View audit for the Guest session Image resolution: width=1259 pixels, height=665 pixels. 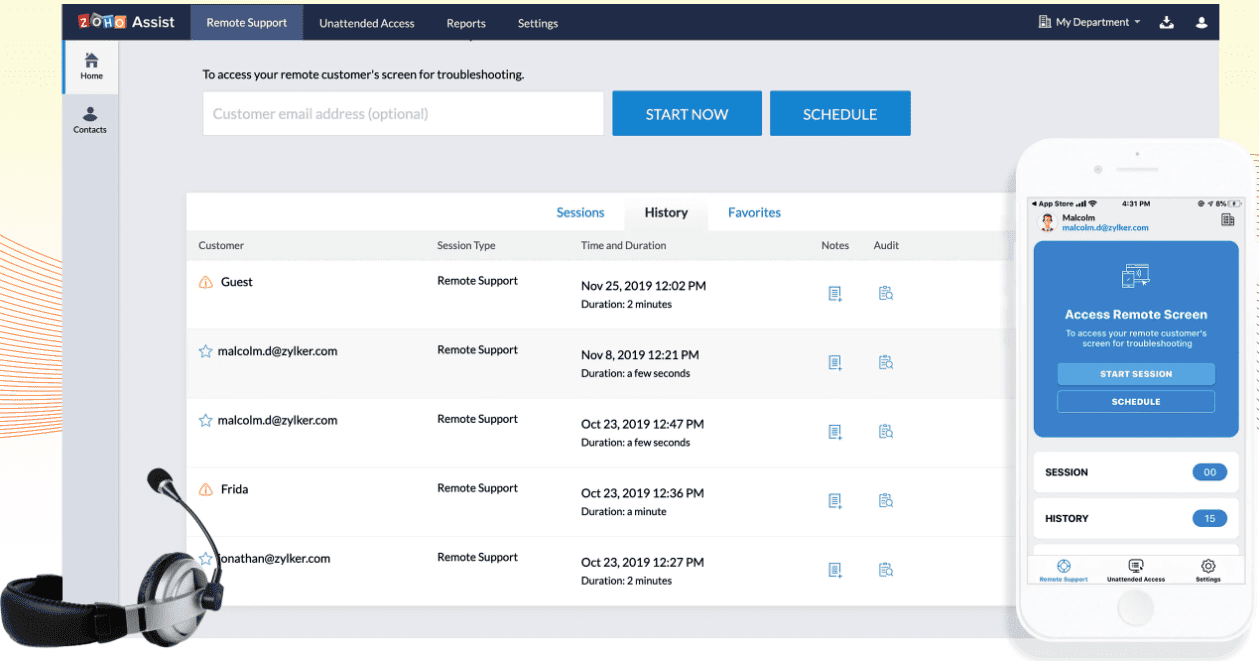(x=886, y=293)
